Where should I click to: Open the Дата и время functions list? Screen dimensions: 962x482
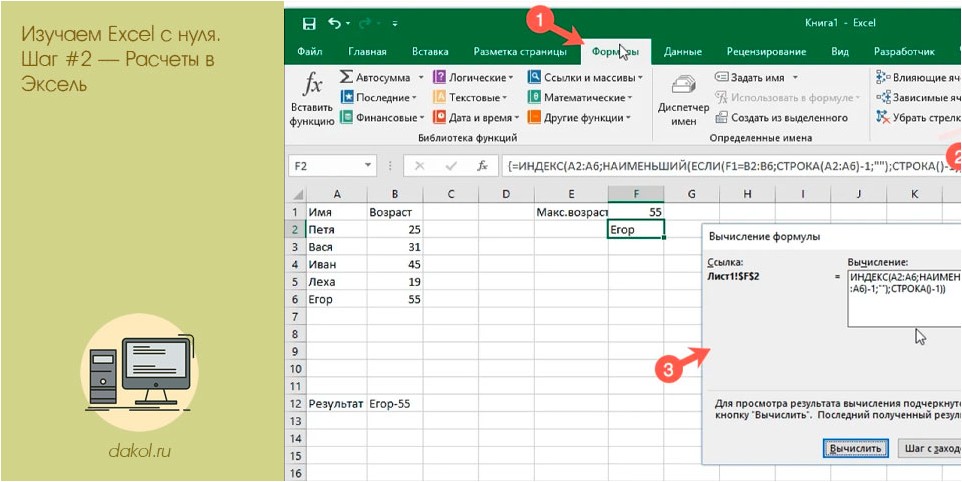tap(475, 117)
